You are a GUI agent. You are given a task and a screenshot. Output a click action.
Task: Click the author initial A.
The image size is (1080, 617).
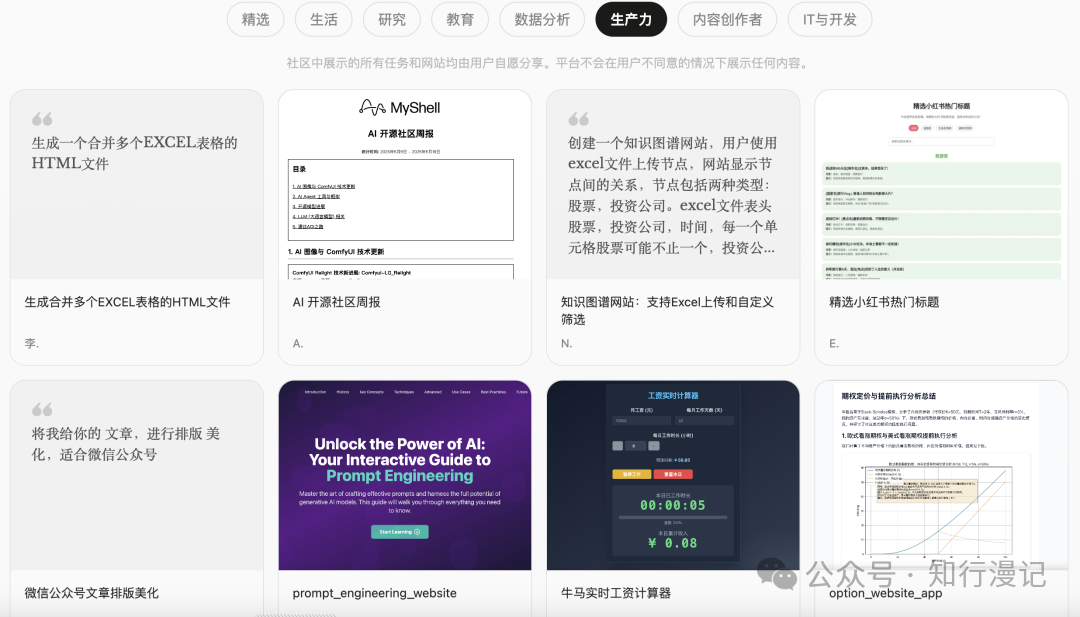[x=298, y=343]
